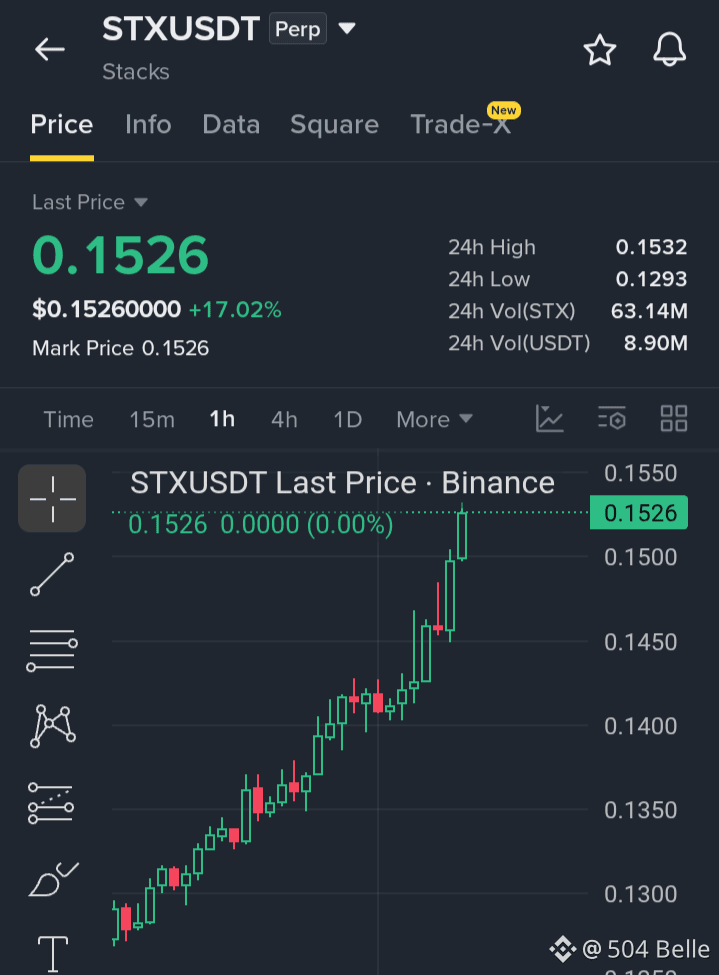Expand the Last Price dropdown
Image resolution: width=719 pixels, height=975 pixels.
(90, 202)
